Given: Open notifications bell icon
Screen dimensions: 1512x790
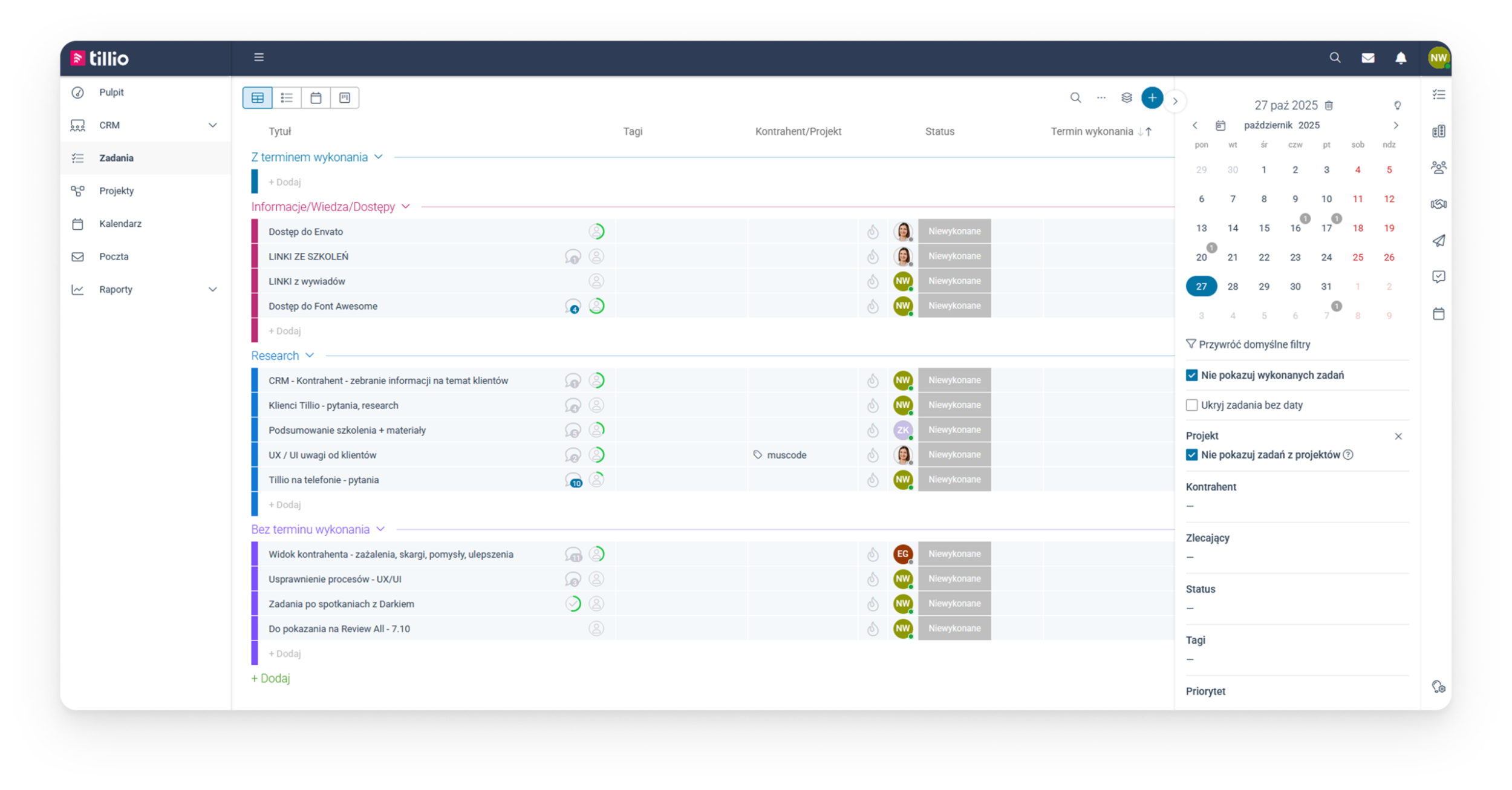Looking at the screenshot, I should tap(1401, 58).
